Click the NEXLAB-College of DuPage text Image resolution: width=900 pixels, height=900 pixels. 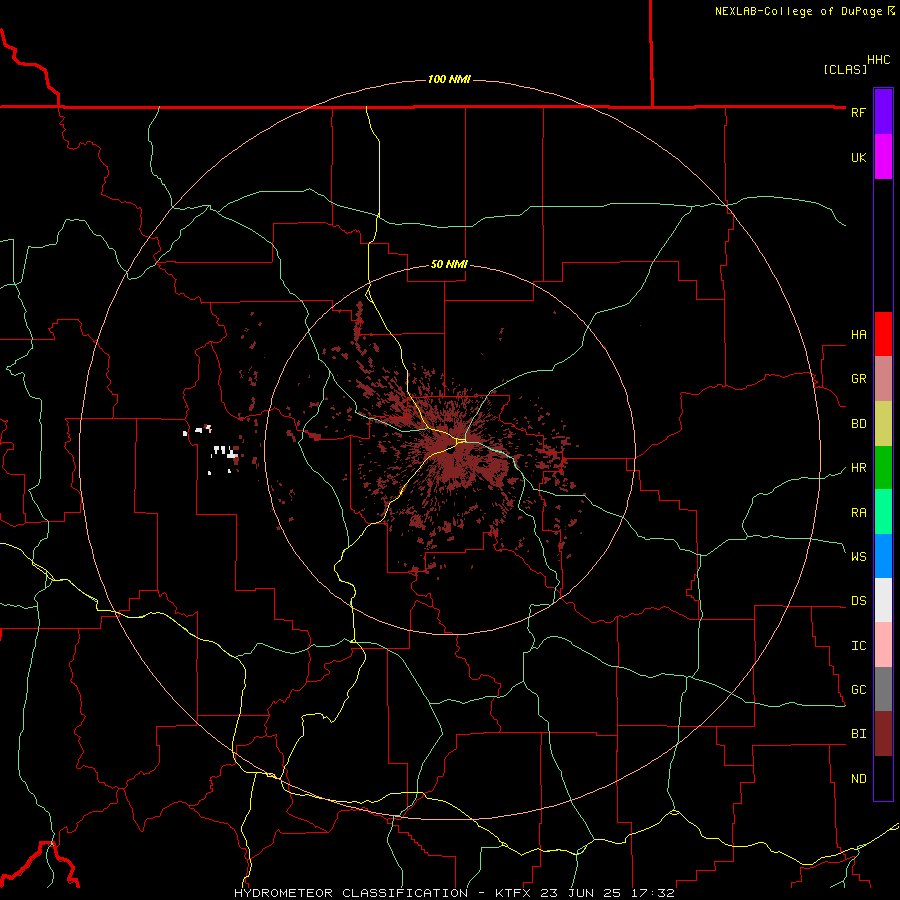pos(798,11)
